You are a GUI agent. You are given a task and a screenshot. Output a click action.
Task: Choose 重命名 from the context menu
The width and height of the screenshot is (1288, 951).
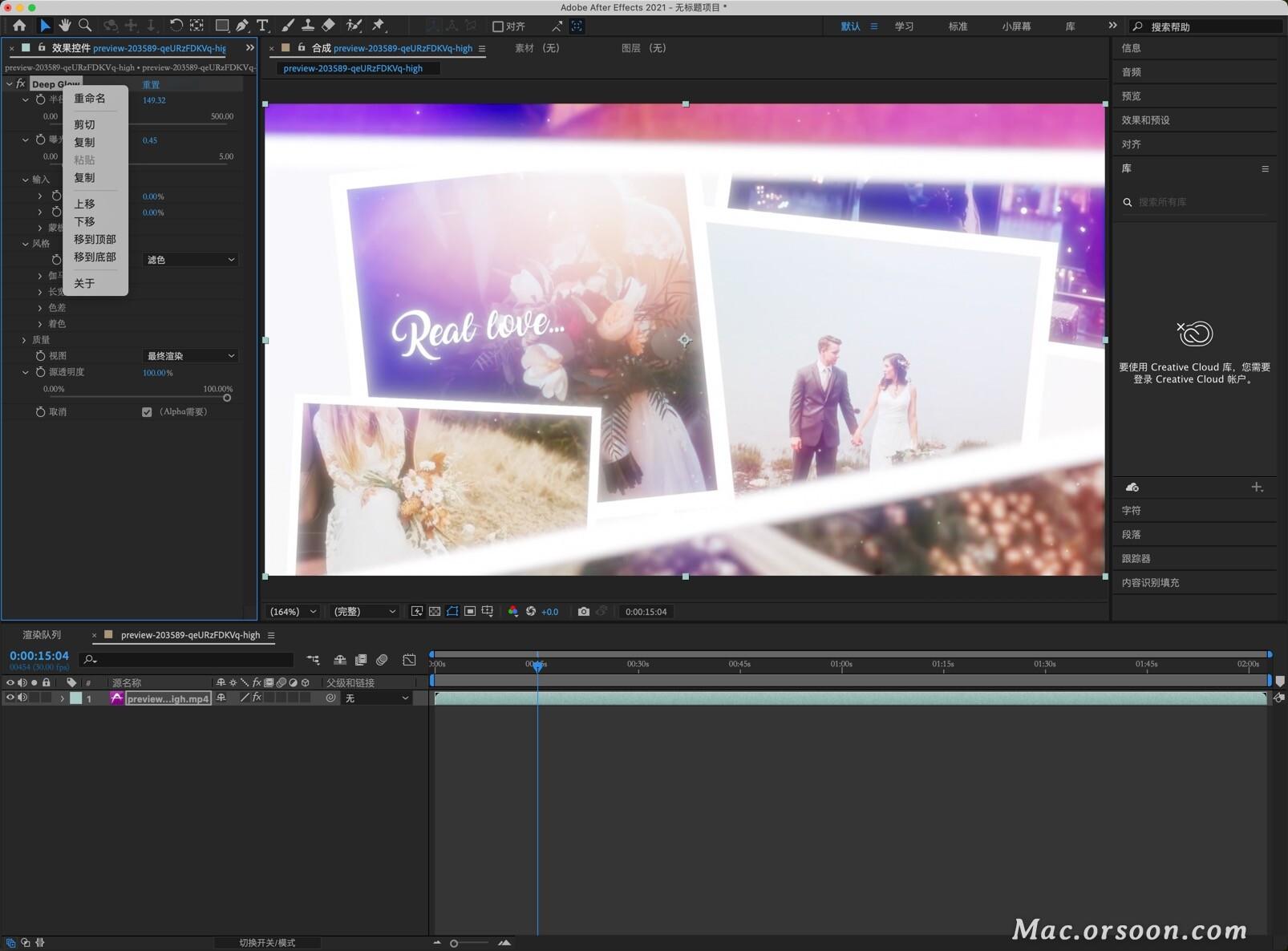click(90, 99)
